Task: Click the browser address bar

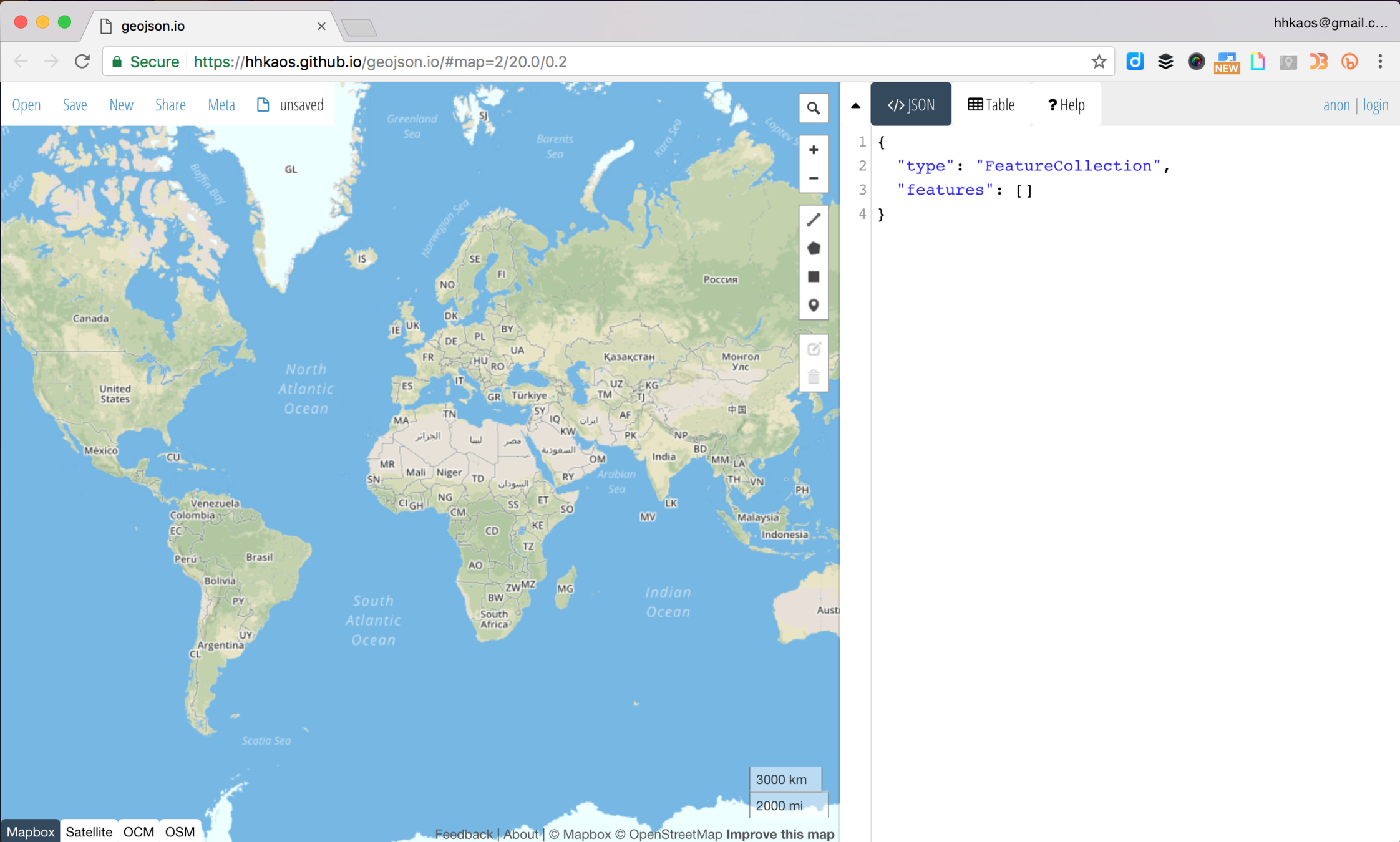Action: coord(624,62)
